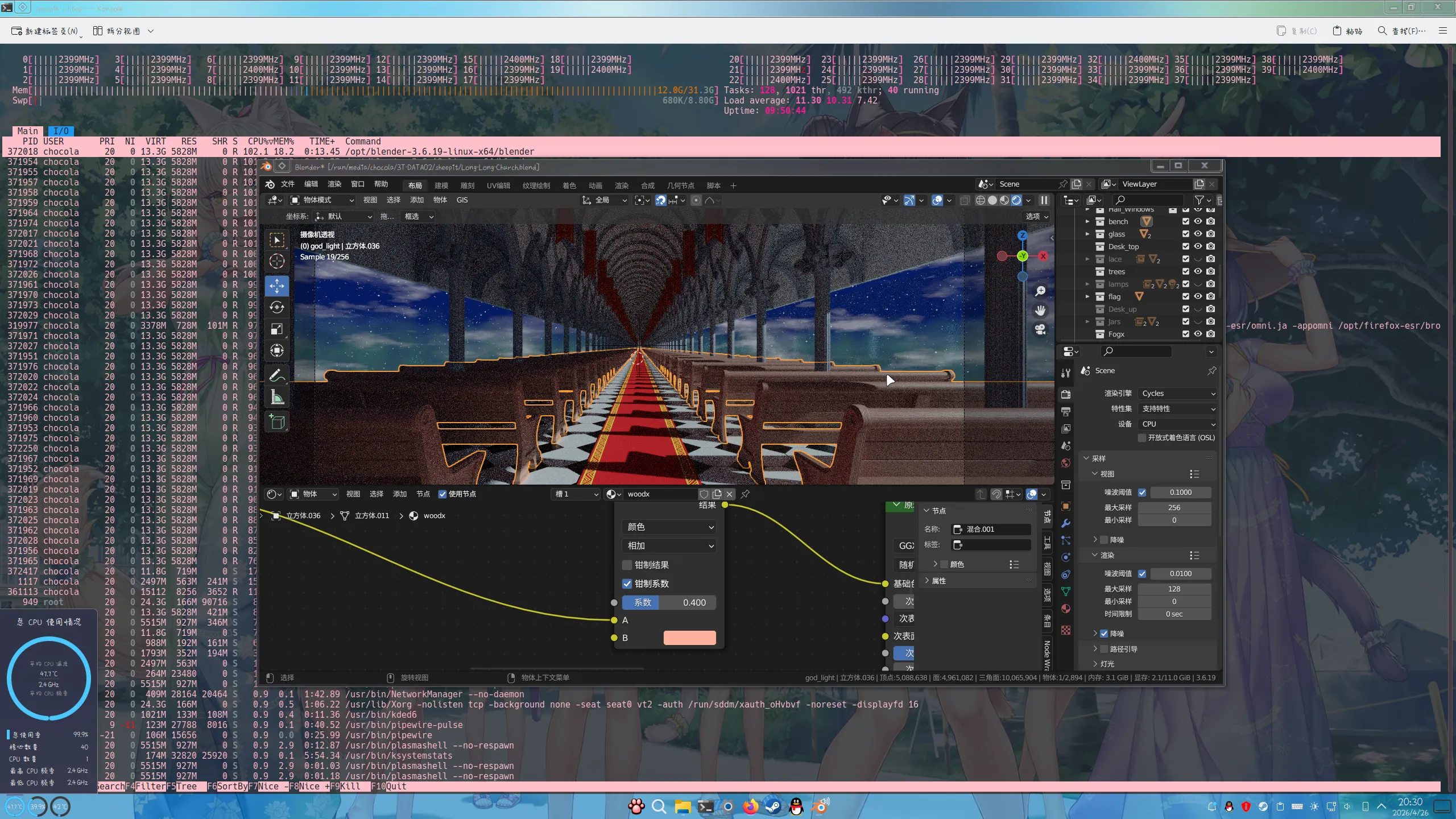Select the Rotate tool in viewport toolbar
The height and width of the screenshot is (819, 1456).
(277, 307)
